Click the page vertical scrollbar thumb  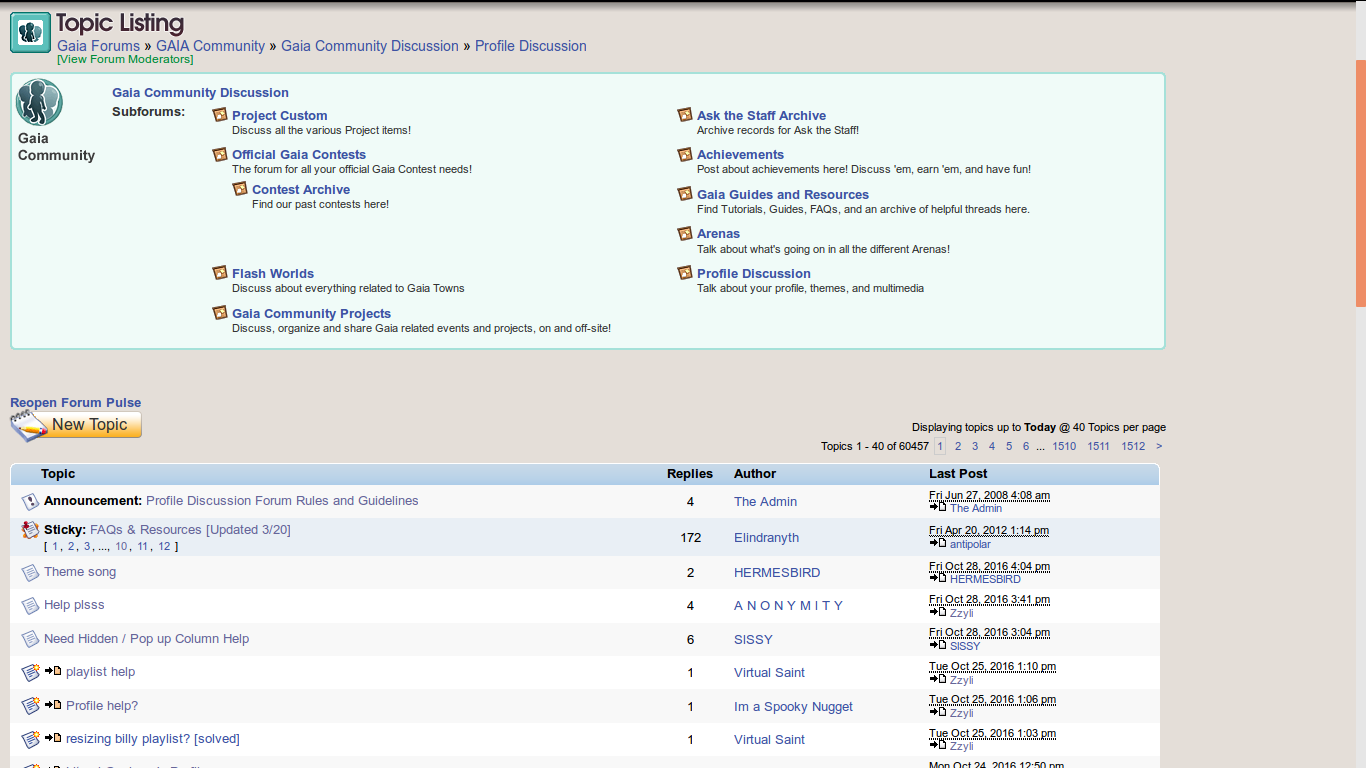point(1361,183)
